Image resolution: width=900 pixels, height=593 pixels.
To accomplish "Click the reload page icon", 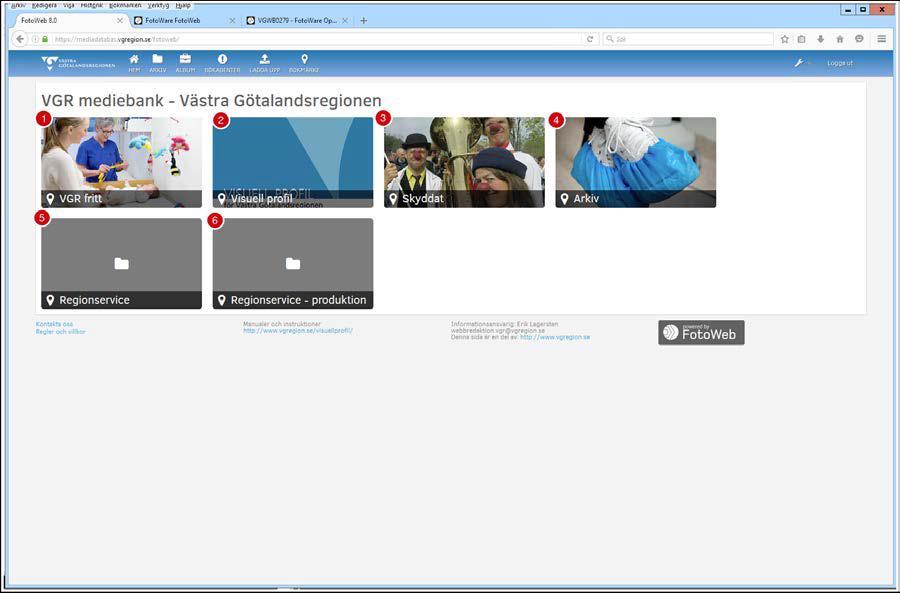I will point(589,39).
